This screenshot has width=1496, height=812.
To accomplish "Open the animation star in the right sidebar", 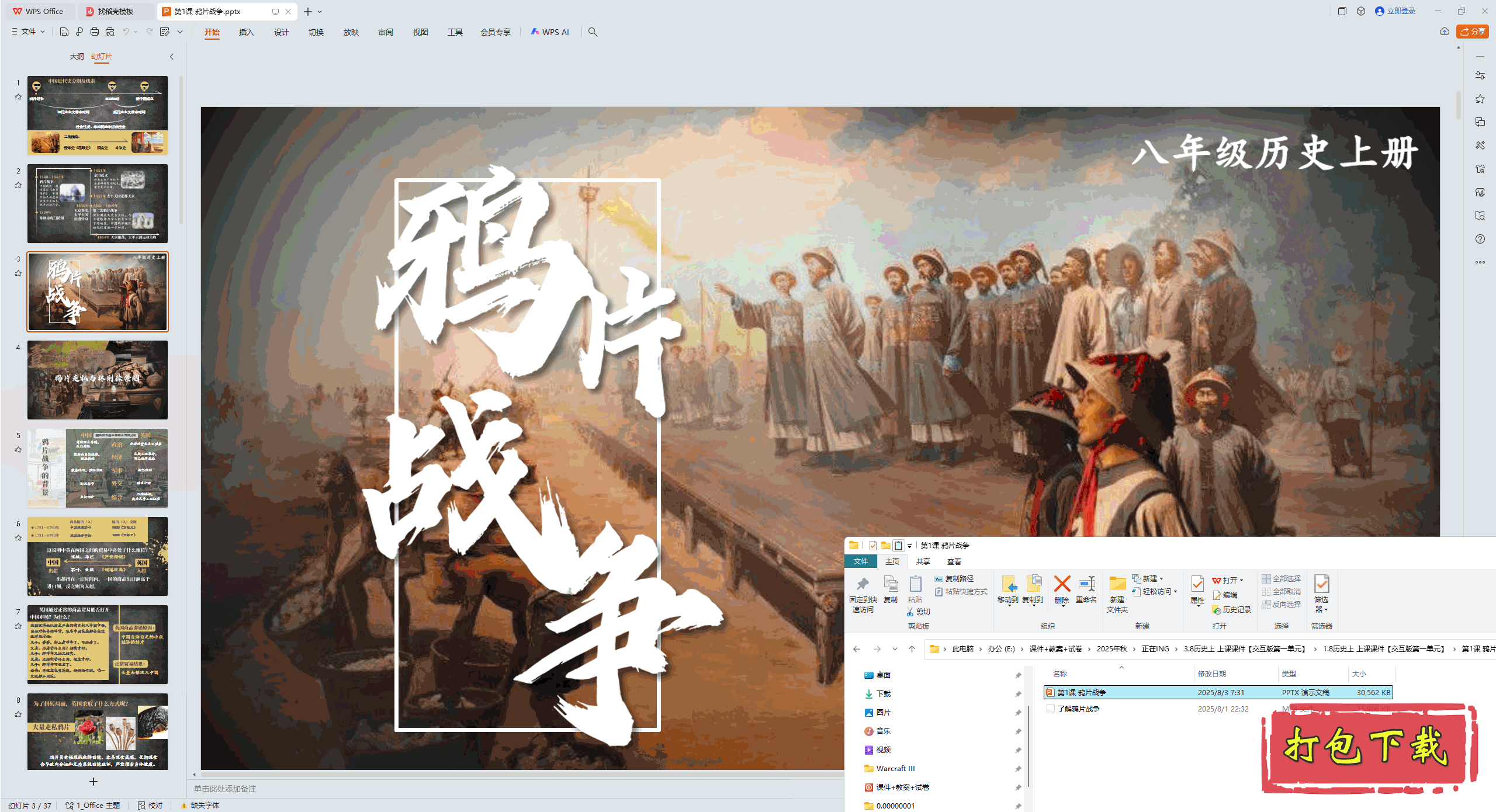I will tap(1480, 99).
